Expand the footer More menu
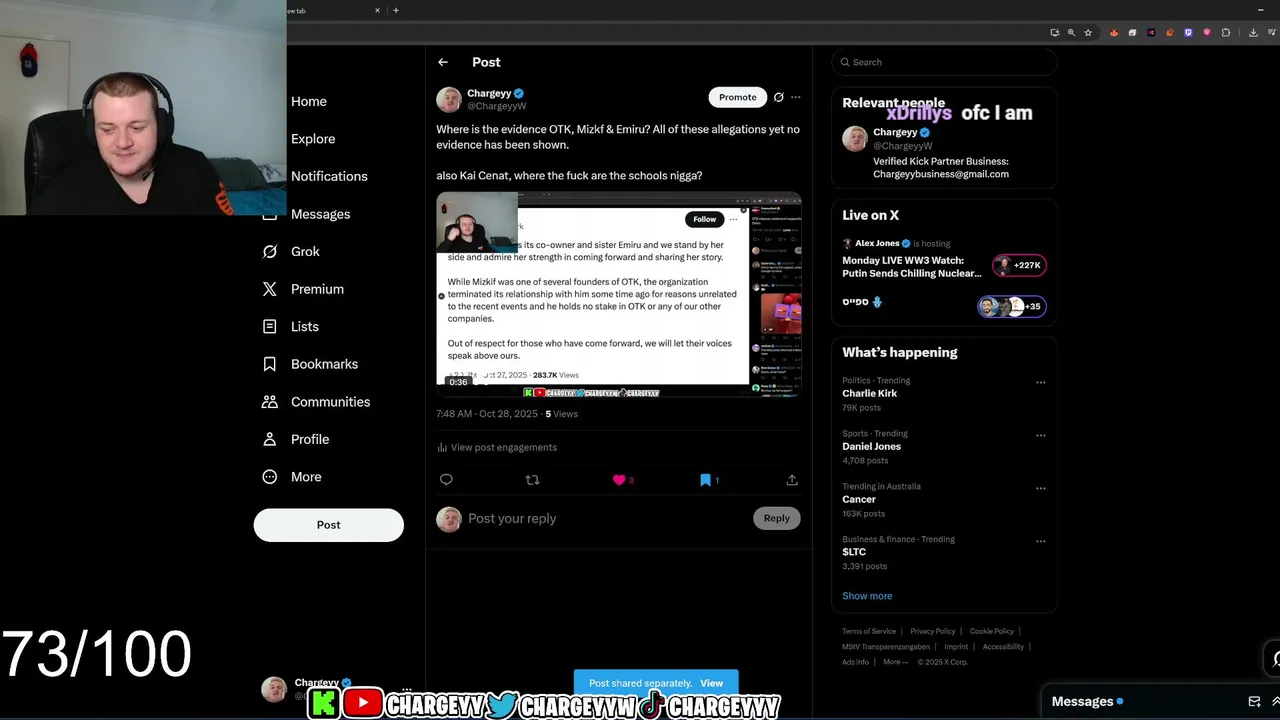Screen dimensions: 1280x720 (896, 662)
